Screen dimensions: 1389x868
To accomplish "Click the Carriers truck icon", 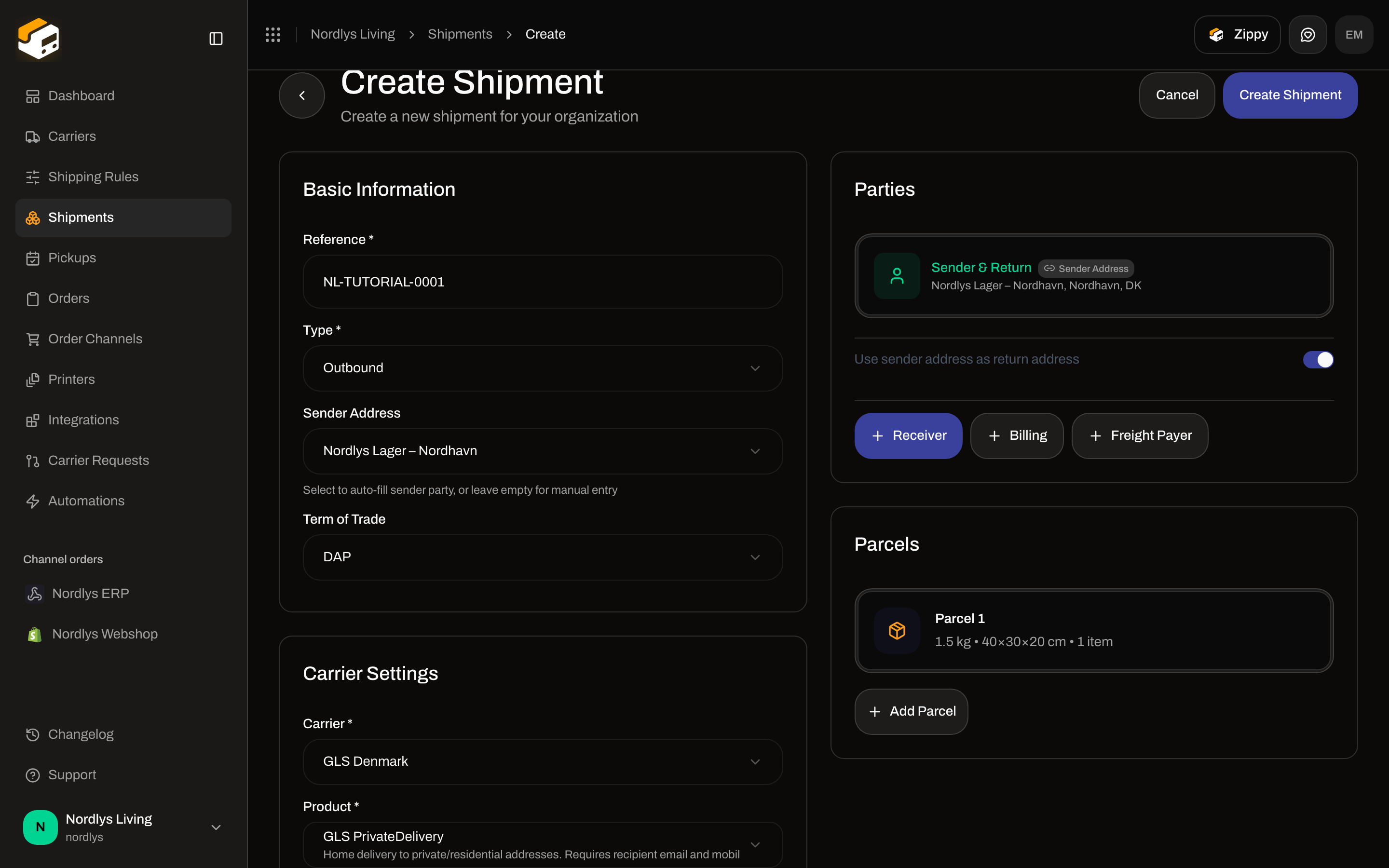I will 33,136.
